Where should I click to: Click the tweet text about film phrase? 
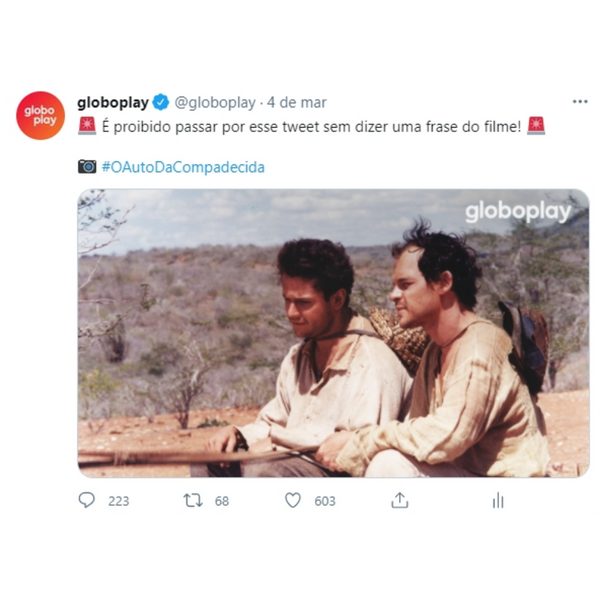311,127
